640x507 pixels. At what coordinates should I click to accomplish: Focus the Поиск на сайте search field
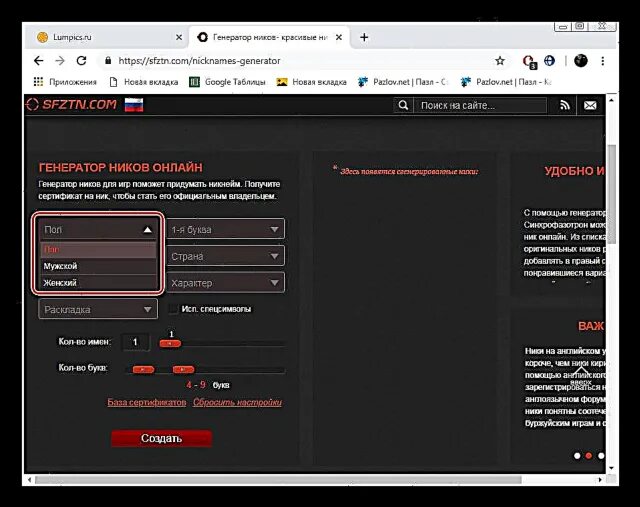[480, 105]
